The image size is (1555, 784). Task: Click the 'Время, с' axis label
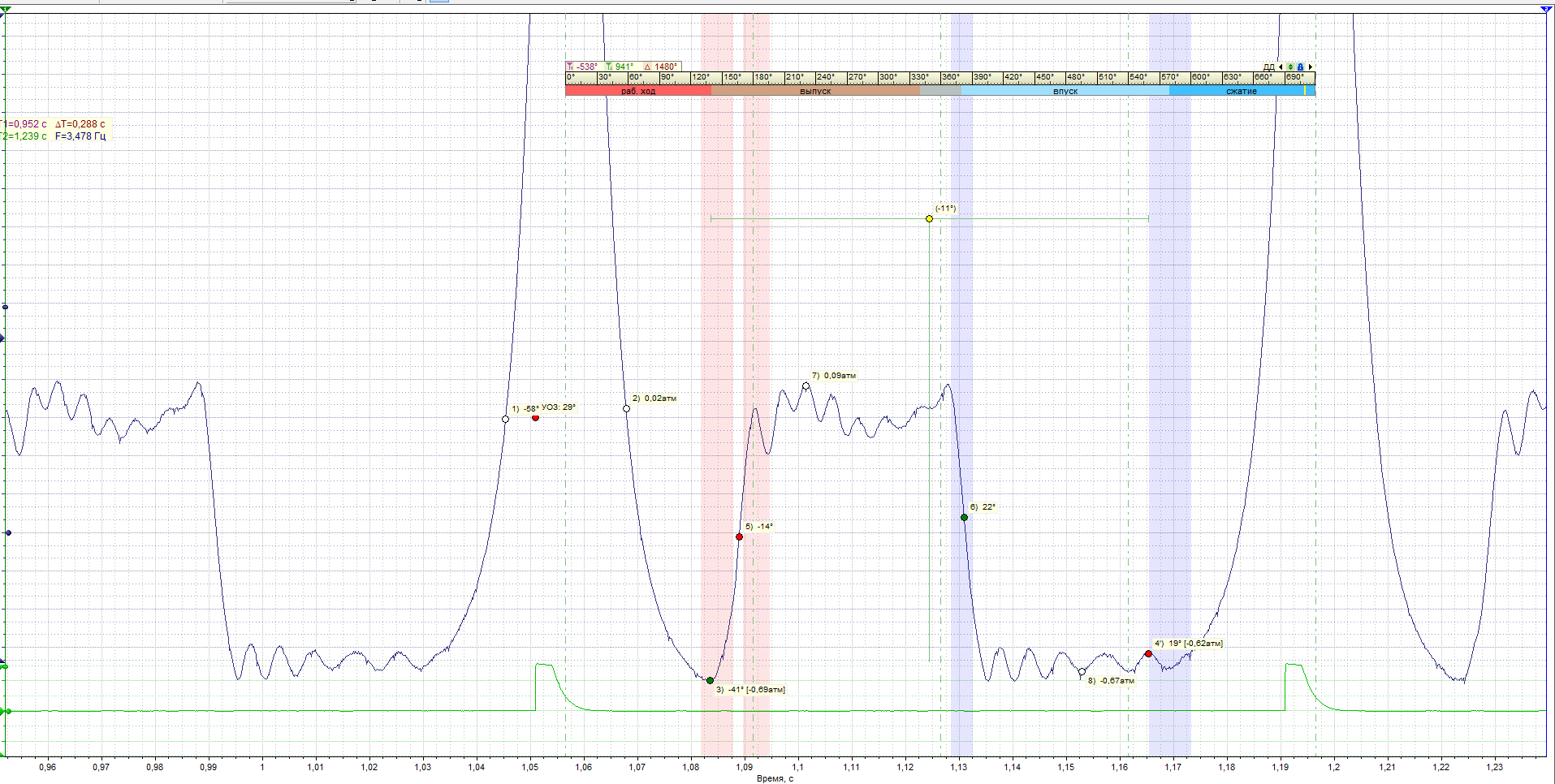(775, 778)
